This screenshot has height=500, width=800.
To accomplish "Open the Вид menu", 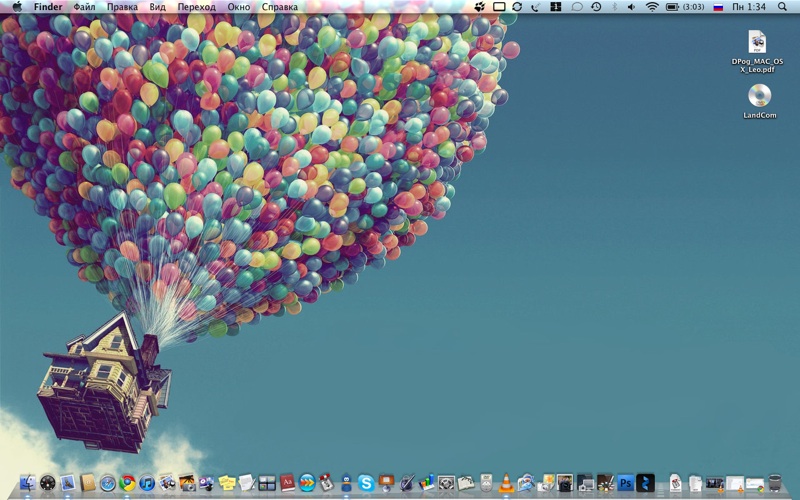I will [x=157, y=7].
